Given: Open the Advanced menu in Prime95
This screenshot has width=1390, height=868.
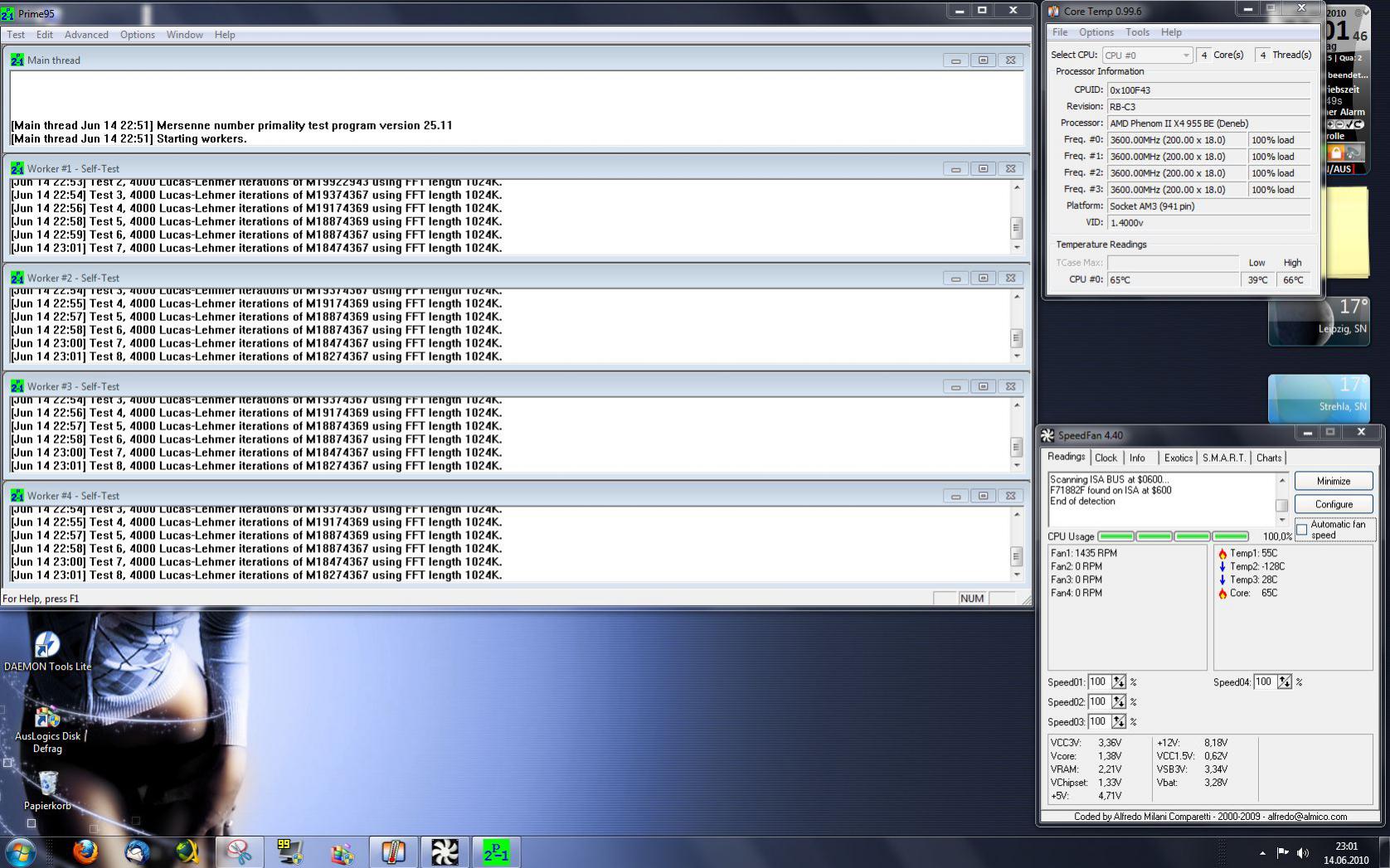Looking at the screenshot, I should point(86,35).
